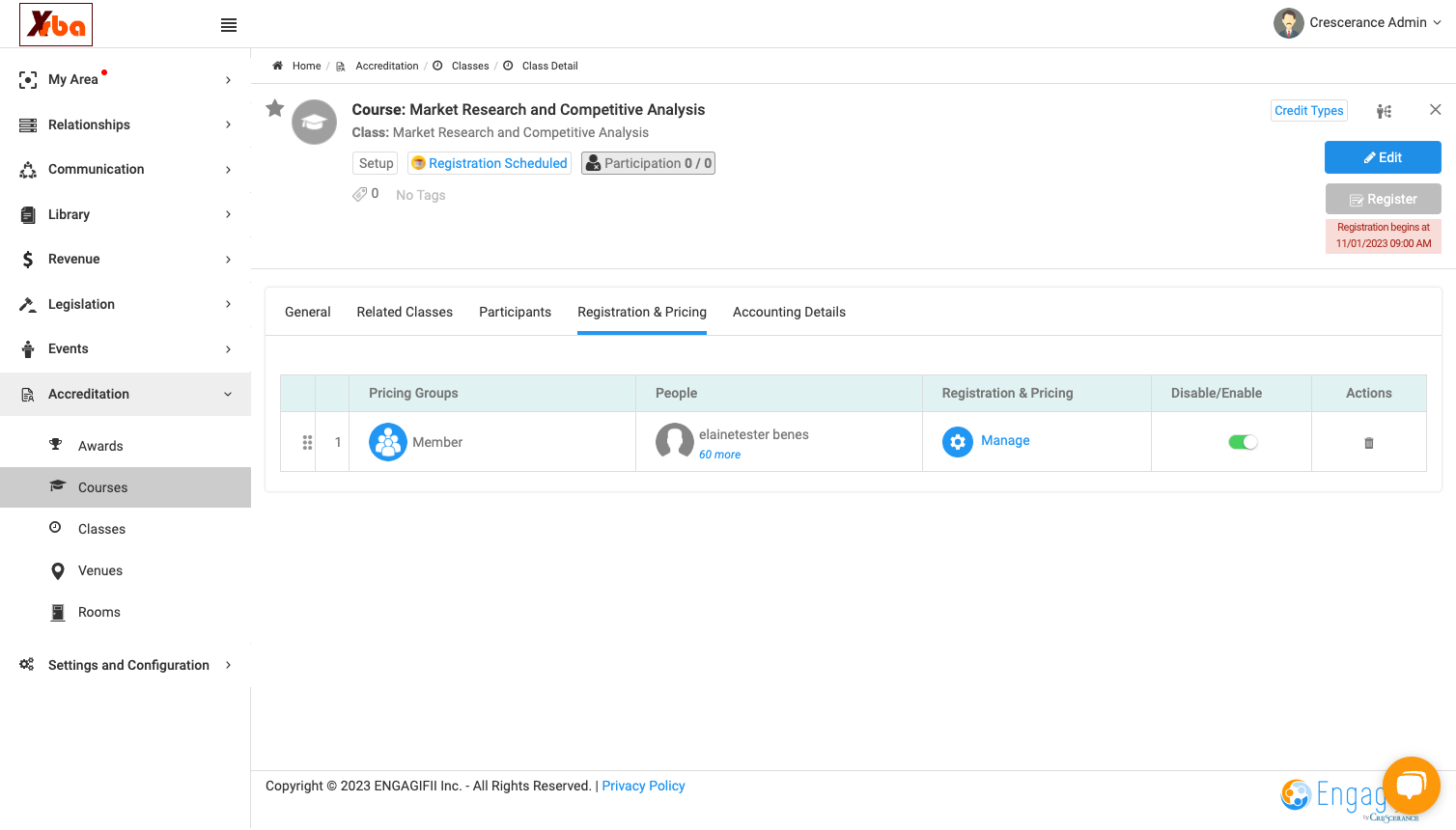Image resolution: width=1456 pixels, height=830 pixels.
Task: Expand the Revenue menu
Action: point(126,259)
